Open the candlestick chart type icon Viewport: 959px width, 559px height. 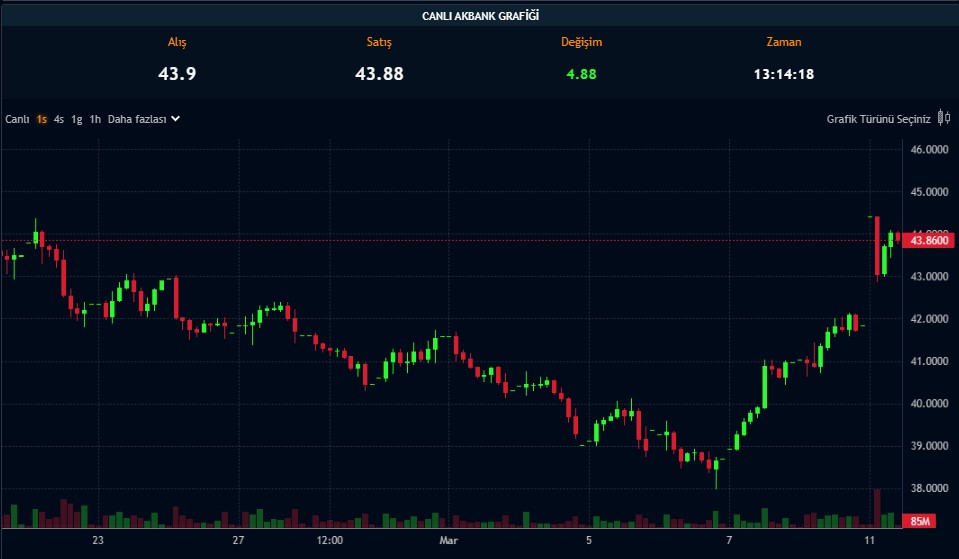[943, 119]
